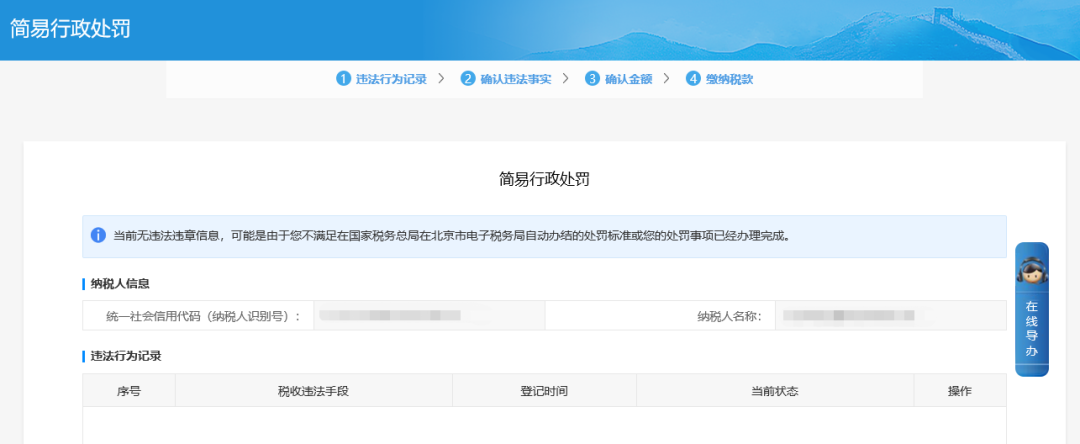This screenshot has width=1080, height=444.
Task: Click the step 3 circle icon
Action: point(592,78)
